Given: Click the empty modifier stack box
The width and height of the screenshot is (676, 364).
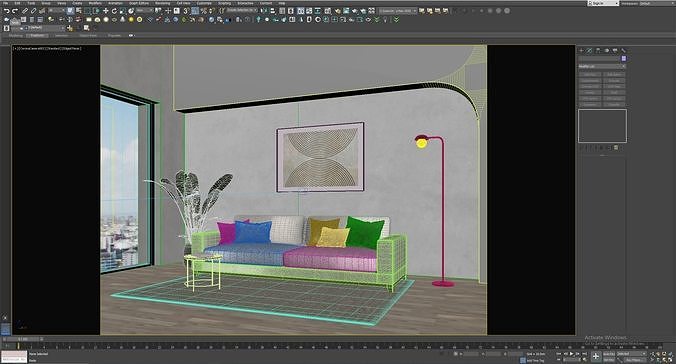Looking at the screenshot, I should pos(602,126).
